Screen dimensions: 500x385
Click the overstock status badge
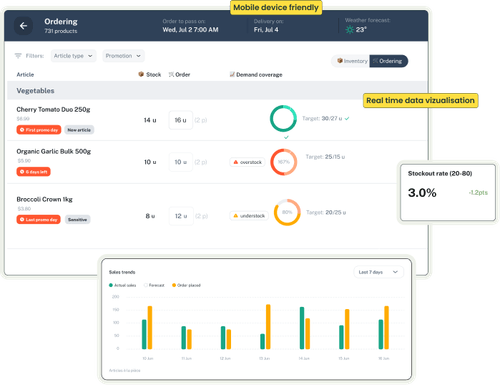[x=247, y=162]
